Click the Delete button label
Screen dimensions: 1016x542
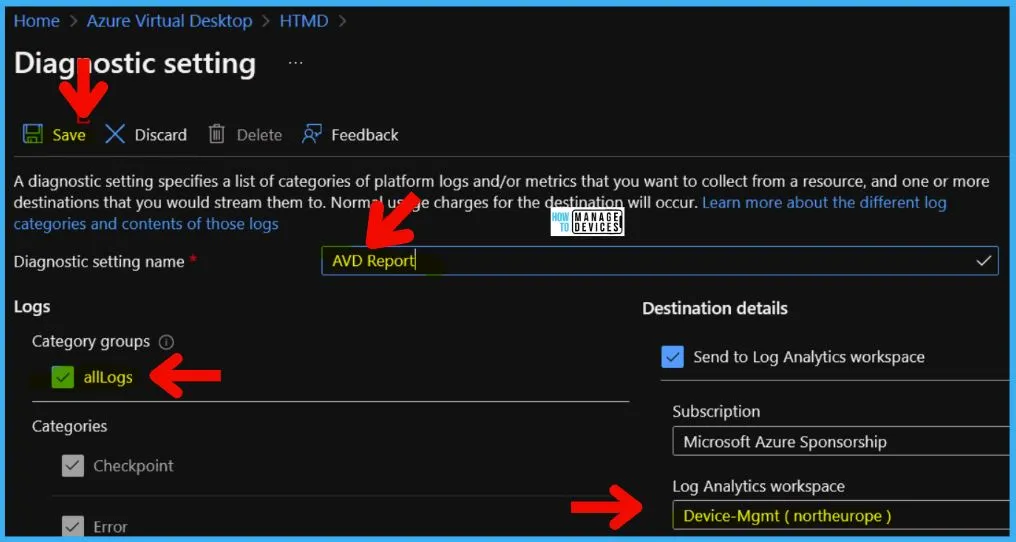pyautogui.click(x=259, y=135)
